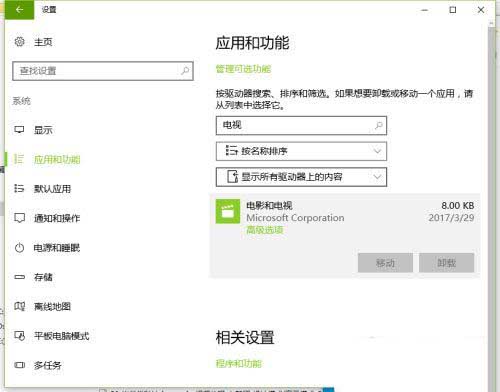500x392 pixels.
Task: Minimize the Settings window
Action: (x=424, y=10)
